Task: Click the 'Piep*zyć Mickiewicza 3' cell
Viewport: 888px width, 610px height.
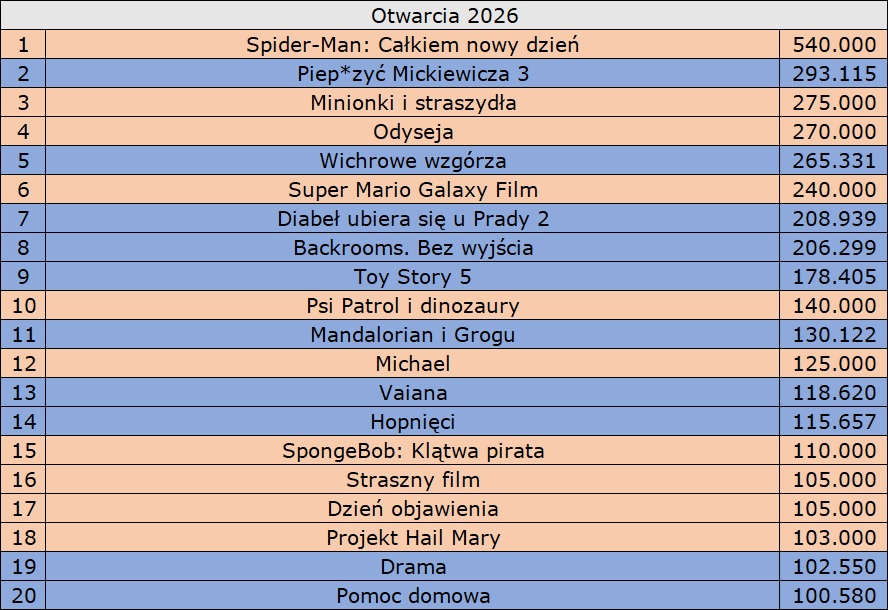Action: [412, 74]
